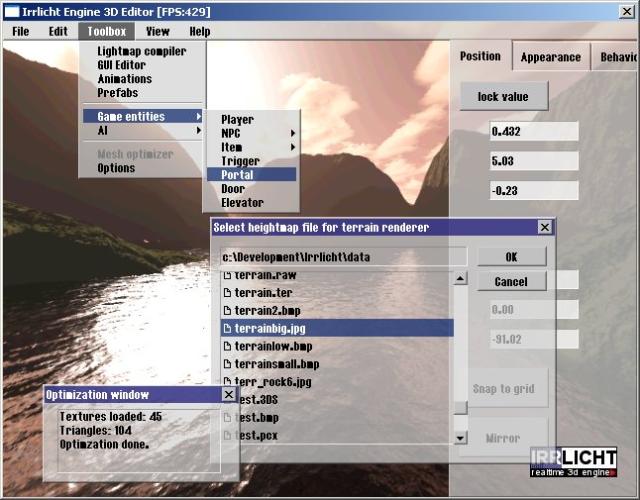Click the file icon next to terrainlow.bmp
The image size is (640, 500).
pyautogui.click(x=227, y=347)
